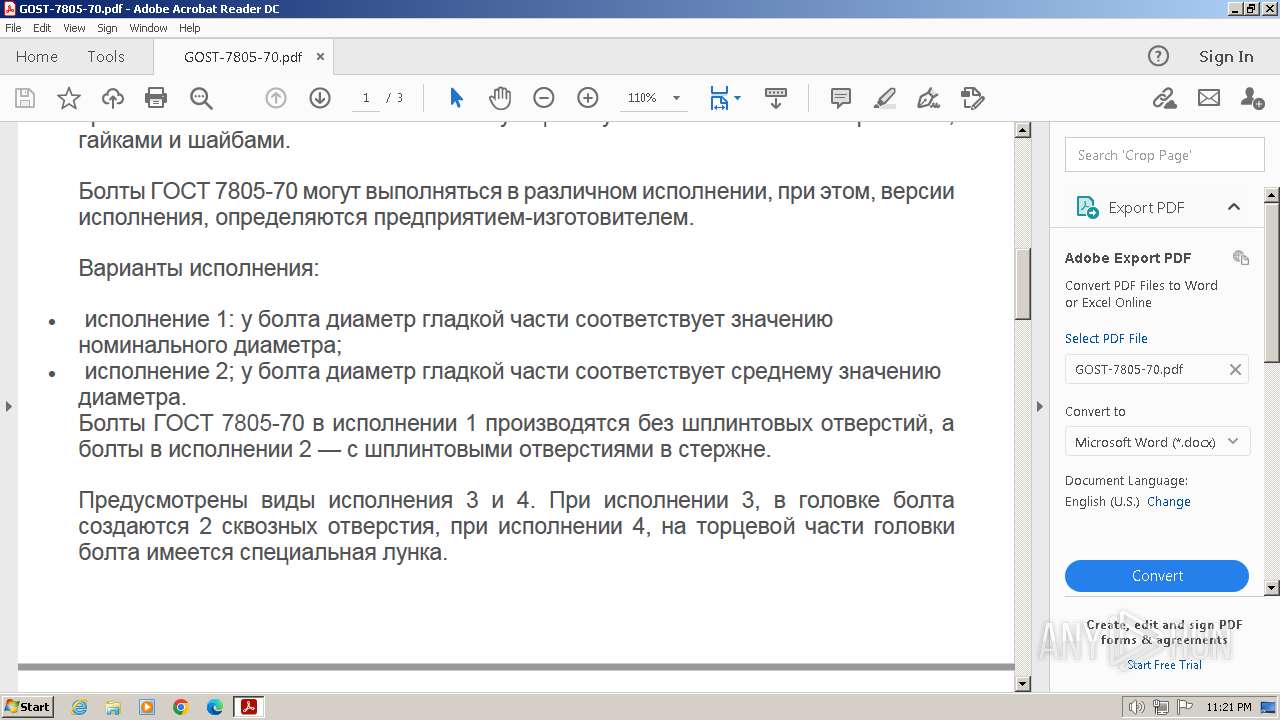Screen dimensions: 1280x720
Task: Click the Start Free Trial link
Action: pos(1164,665)
